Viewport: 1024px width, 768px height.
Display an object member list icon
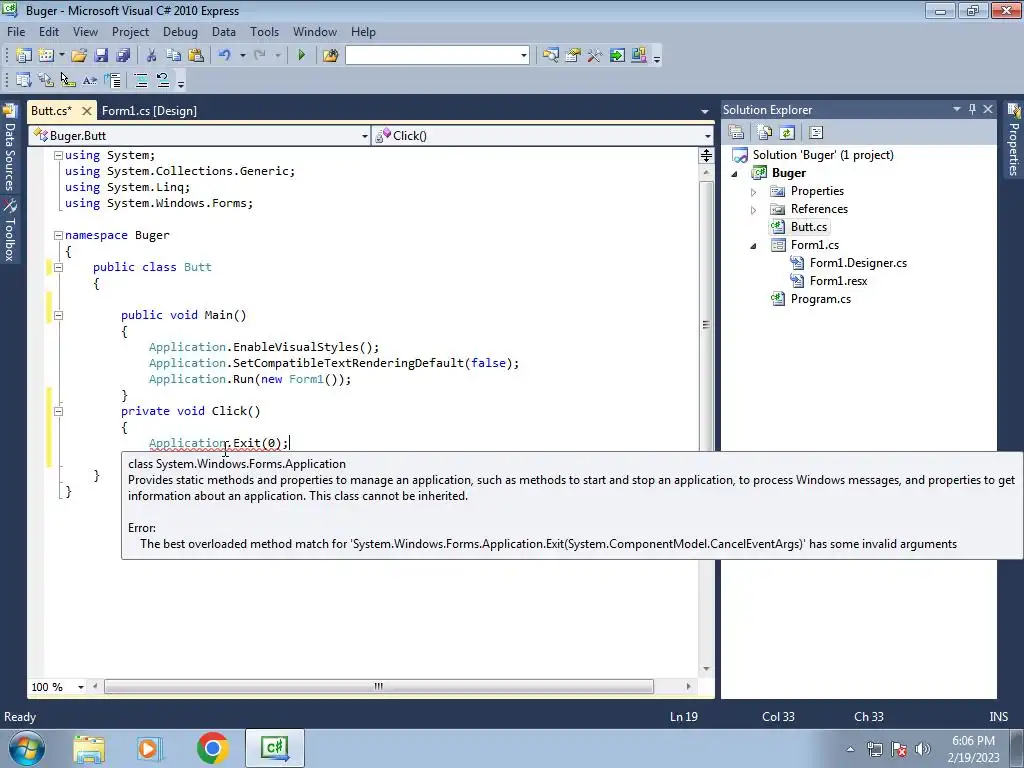24,80
